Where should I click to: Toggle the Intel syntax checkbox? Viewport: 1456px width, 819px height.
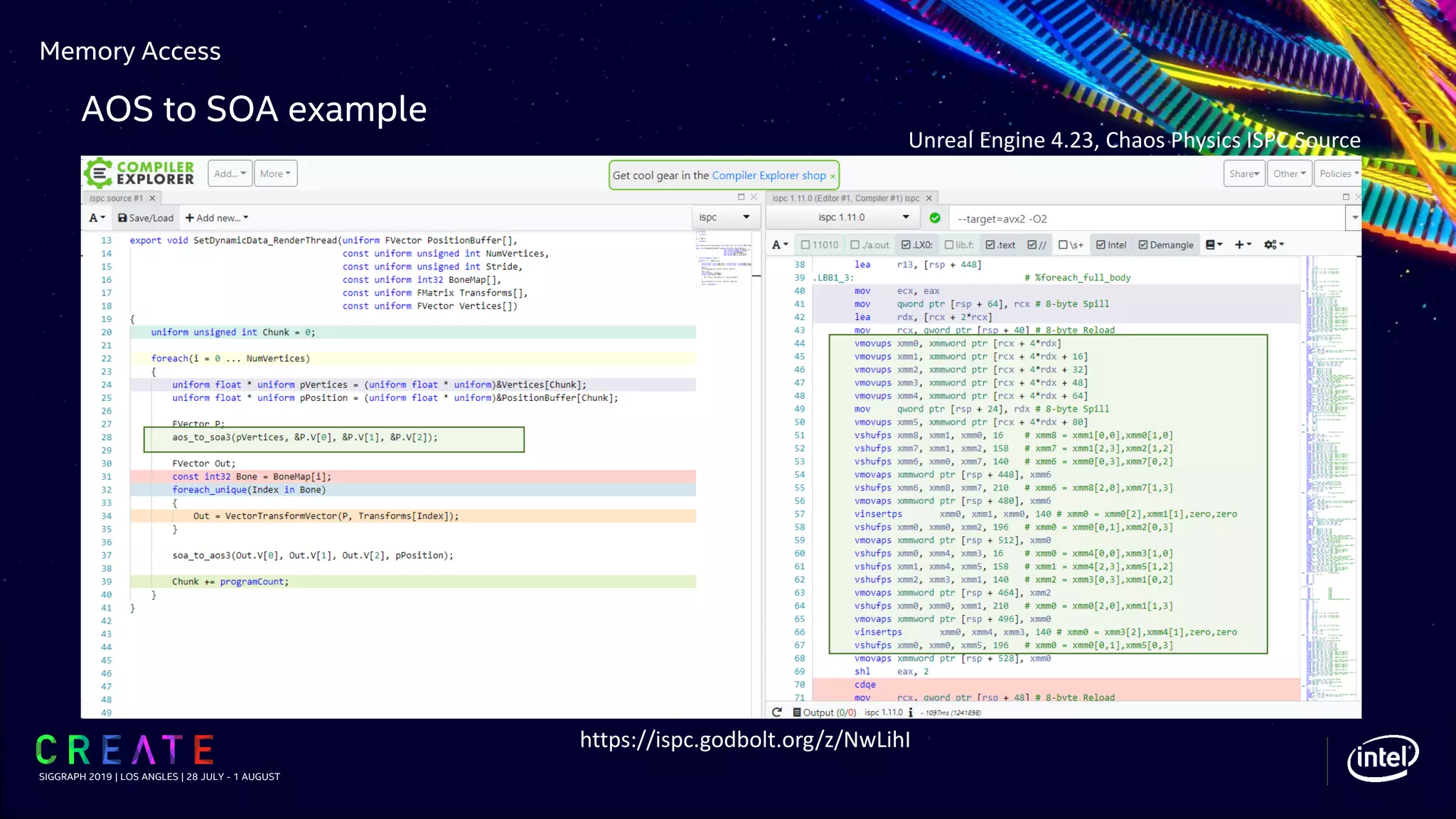tap(1110, 245)
